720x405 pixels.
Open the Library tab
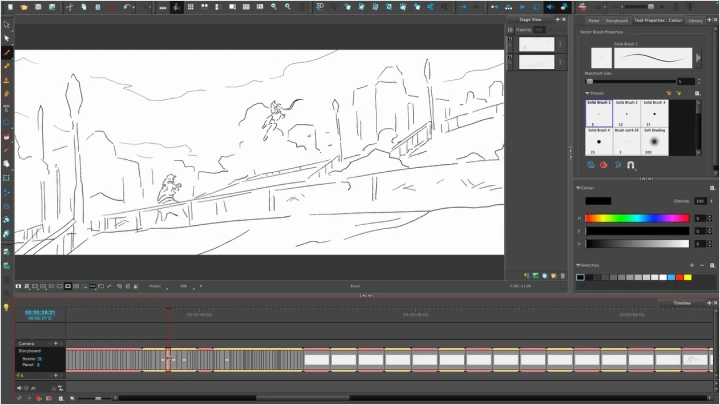click(695, 19)
